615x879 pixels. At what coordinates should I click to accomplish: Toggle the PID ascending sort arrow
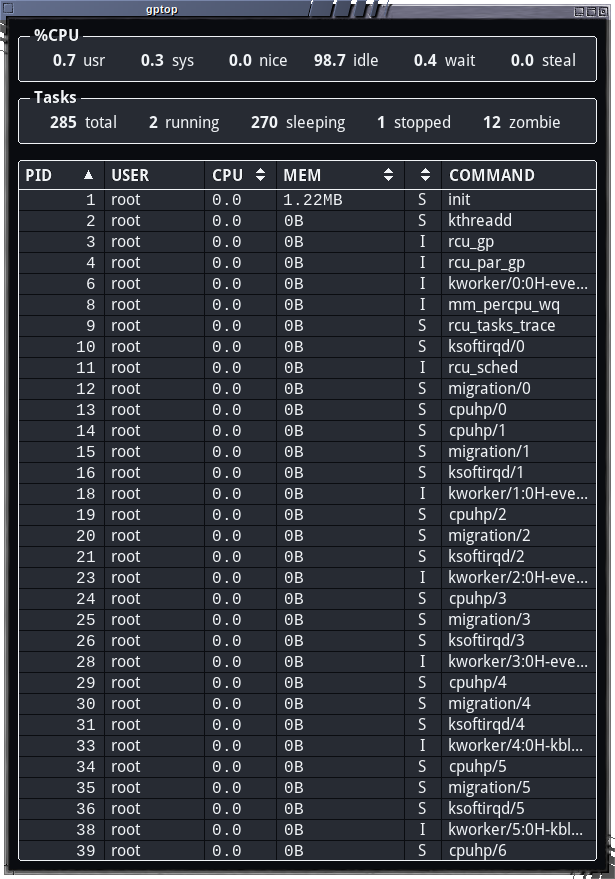coord(88,175)
